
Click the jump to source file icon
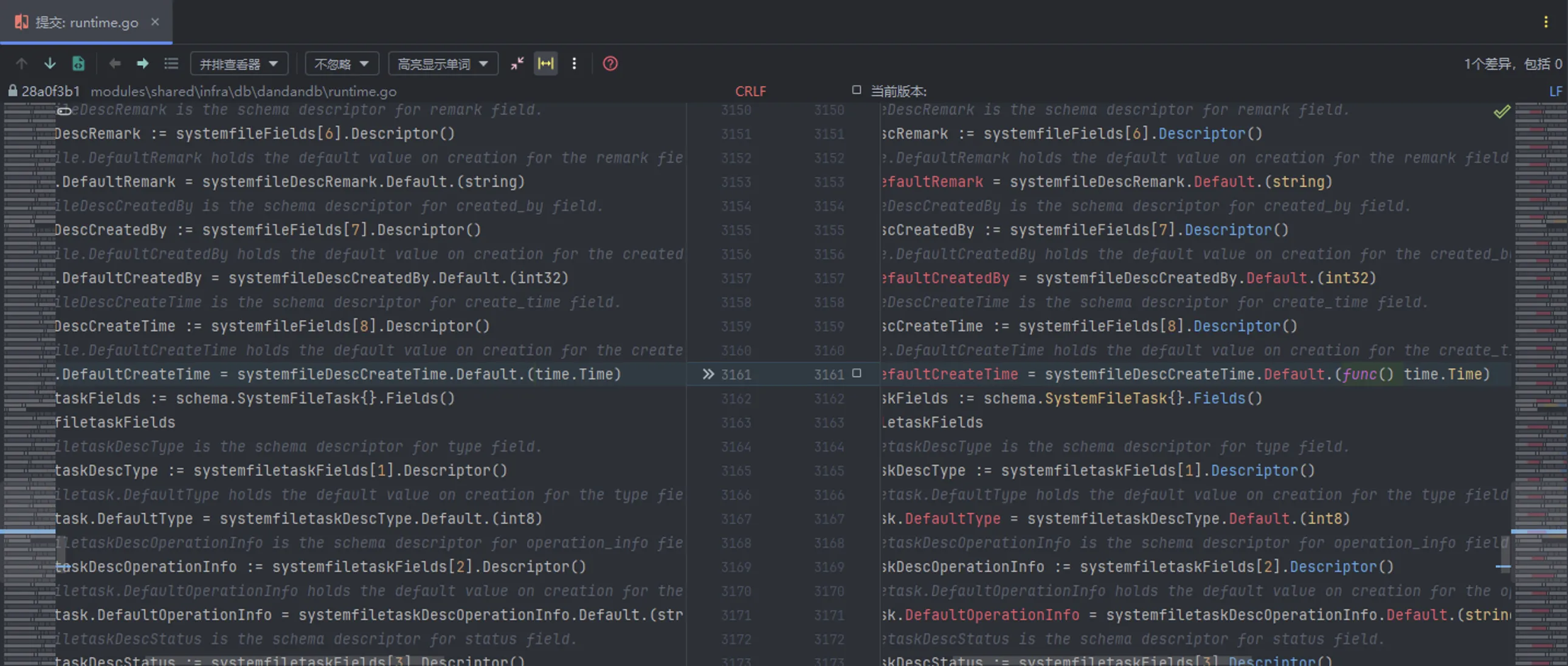(x=78, y=63)
